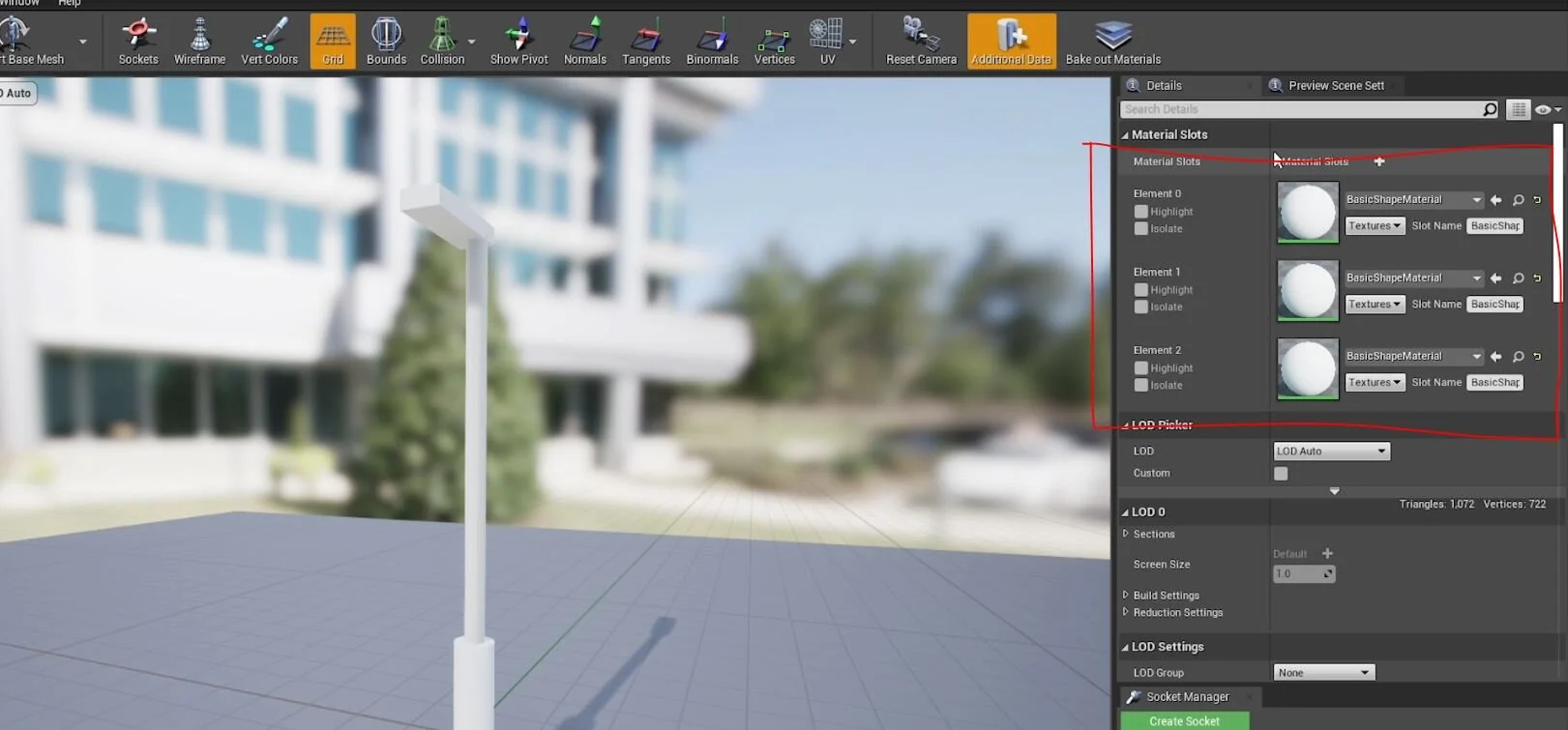The width and height of the screenshot is (1568, 730).
Task: Open Element 2 BasicShapeMaterial dropdown
Action: (x=1413, y=356)
